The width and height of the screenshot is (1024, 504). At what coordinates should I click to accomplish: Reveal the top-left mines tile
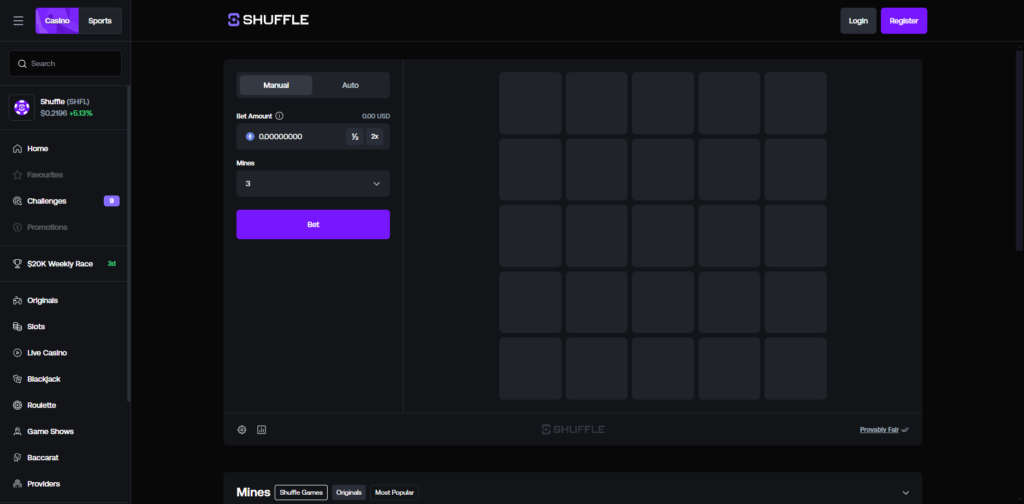[530, 103]
